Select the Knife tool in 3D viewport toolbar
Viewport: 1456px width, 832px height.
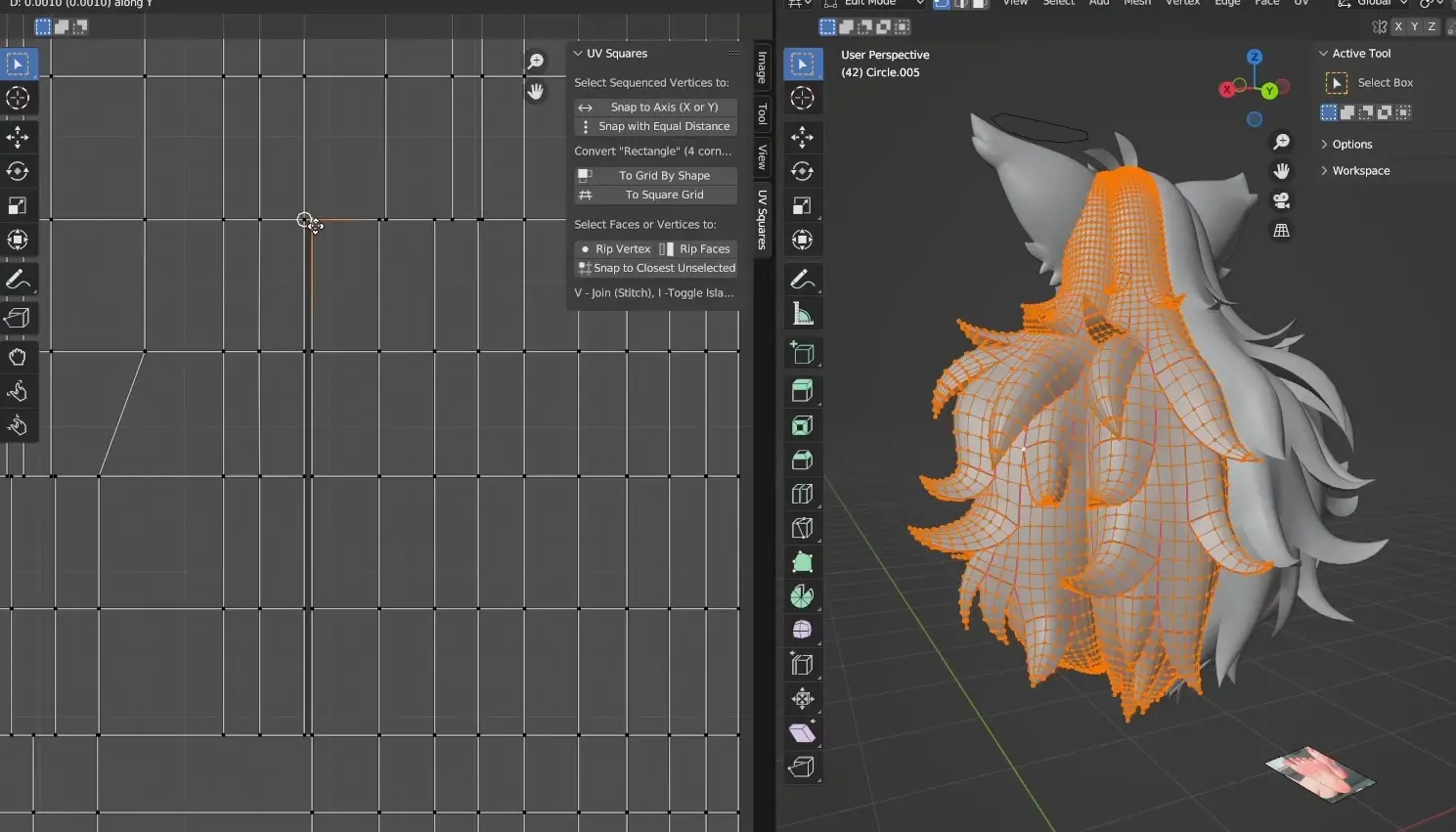(x=802, y=528)
